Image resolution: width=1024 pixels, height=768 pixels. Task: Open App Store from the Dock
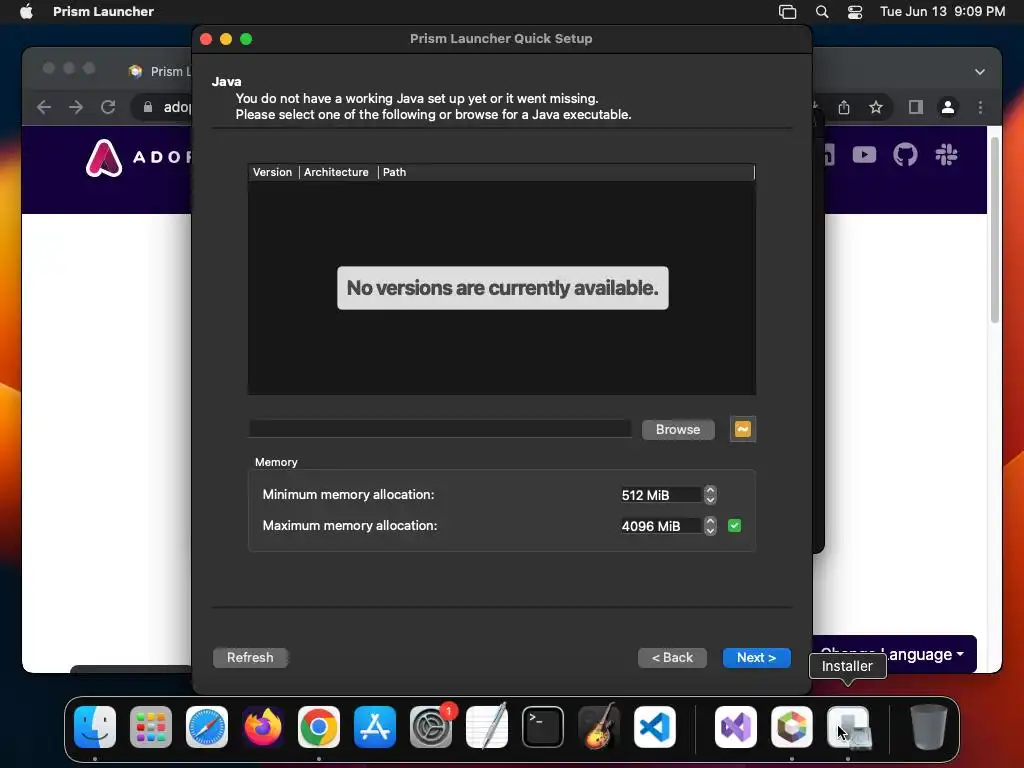375,727
